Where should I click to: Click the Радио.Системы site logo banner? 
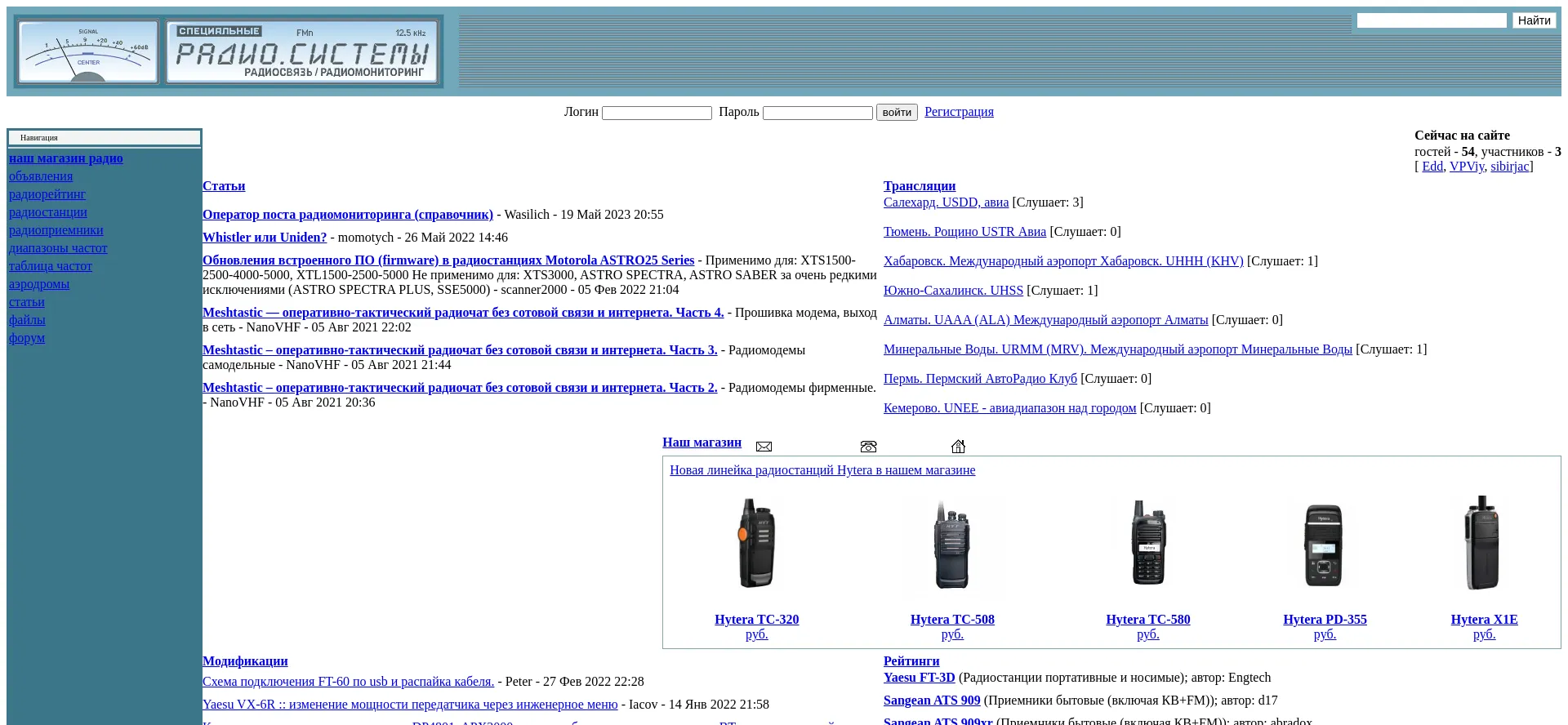click(x=303, y=51)
